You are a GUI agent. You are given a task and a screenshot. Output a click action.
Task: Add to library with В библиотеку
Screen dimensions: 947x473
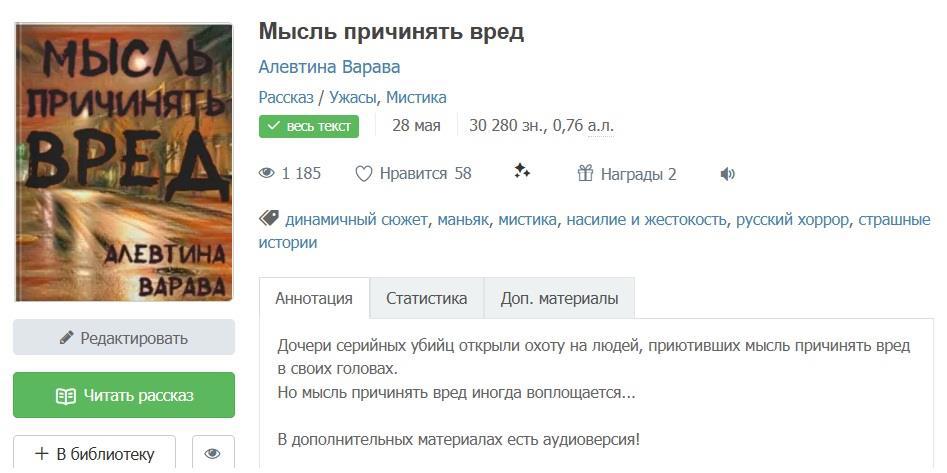pos(95,454)
